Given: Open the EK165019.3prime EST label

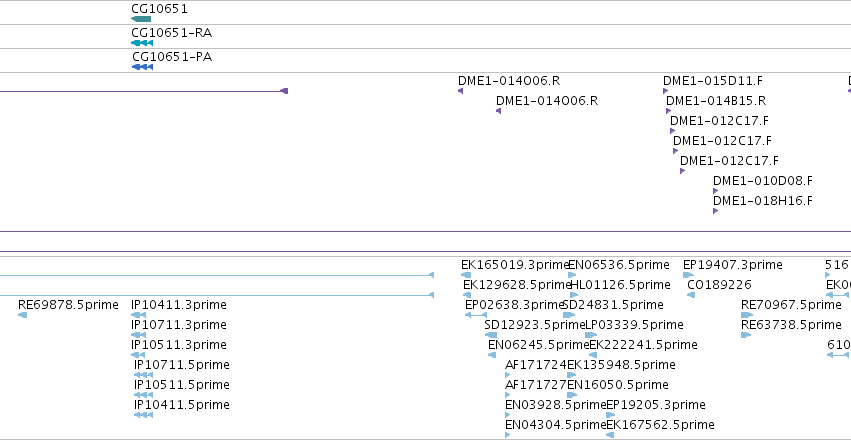Looking at the screenshot, I should click(515, 265).
